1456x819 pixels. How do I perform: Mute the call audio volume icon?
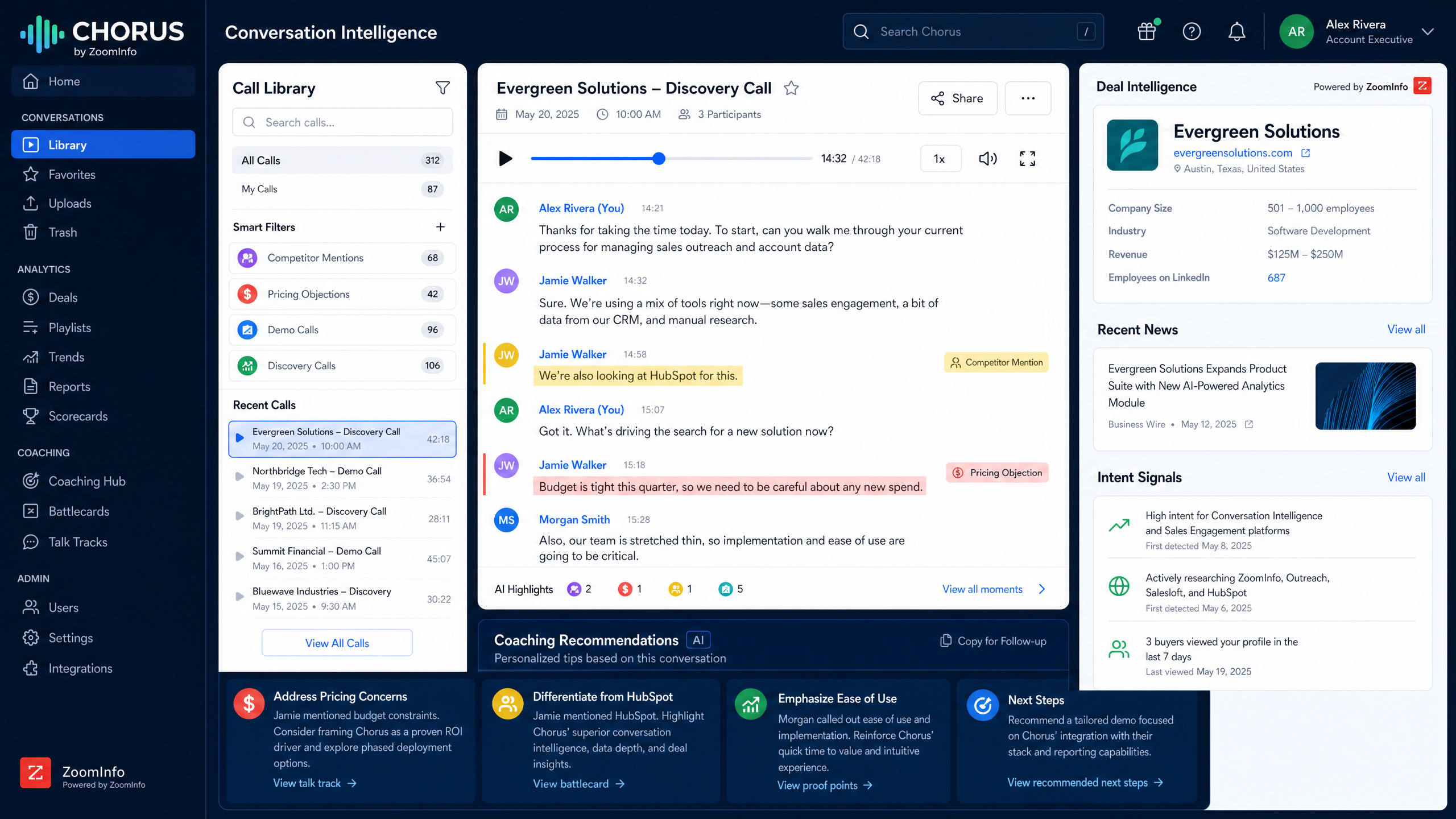(x=988, y=159)
